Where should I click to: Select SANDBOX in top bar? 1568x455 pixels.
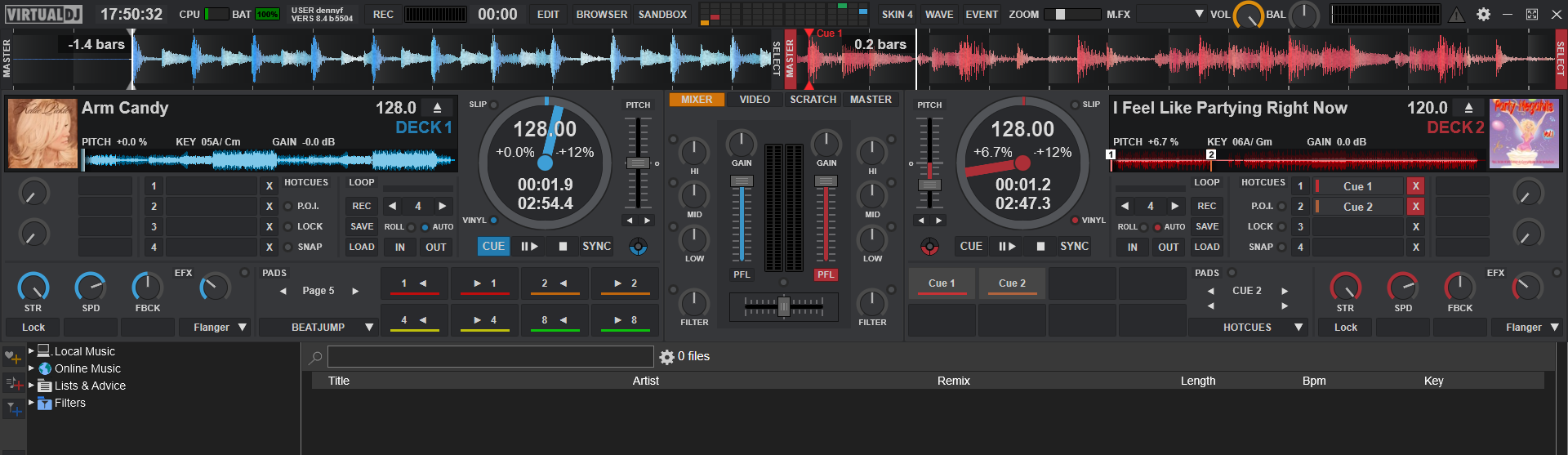662,15
